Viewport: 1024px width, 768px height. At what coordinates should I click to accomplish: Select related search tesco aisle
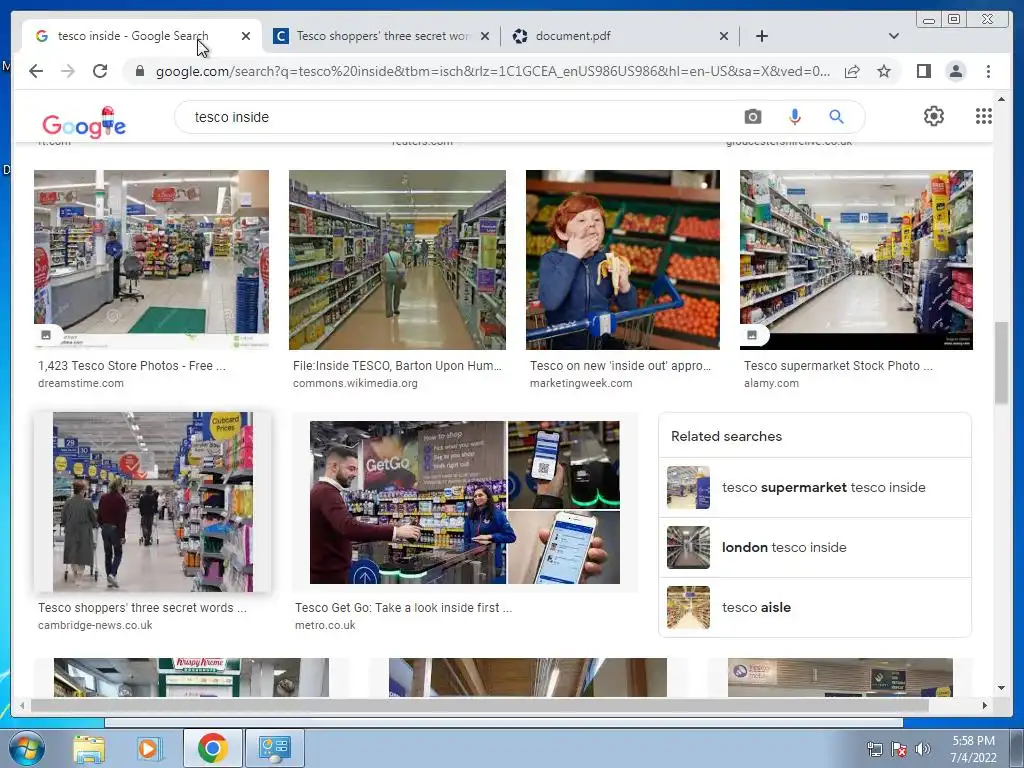(x=815, y=607)
